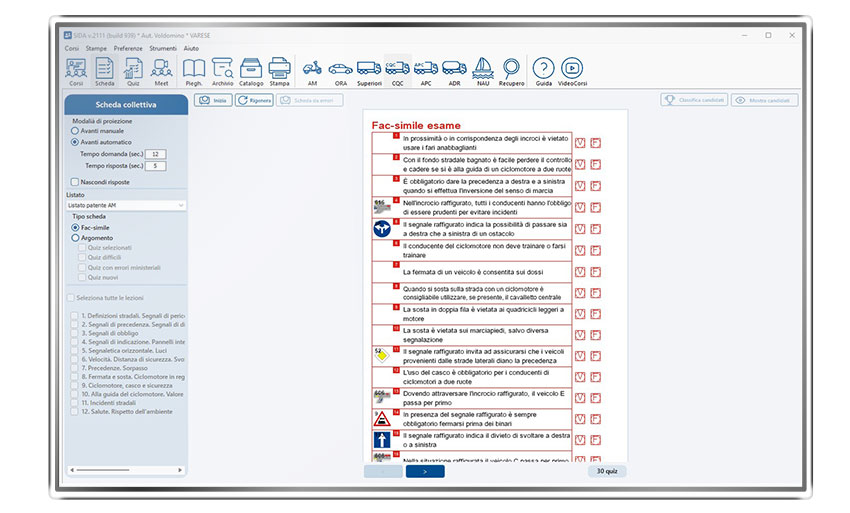Click the Inizia button
The image size is (850, 513).
point(216,100)
